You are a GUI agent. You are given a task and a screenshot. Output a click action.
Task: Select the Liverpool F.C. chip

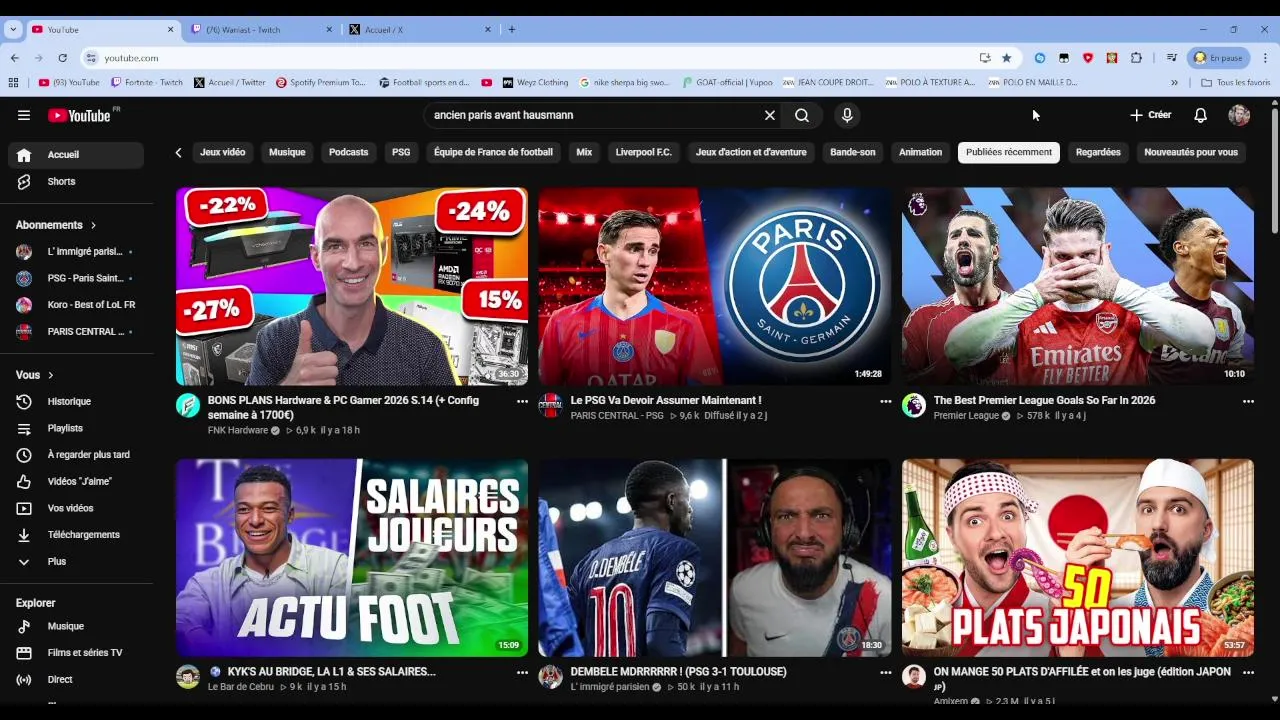click(643, 153)
